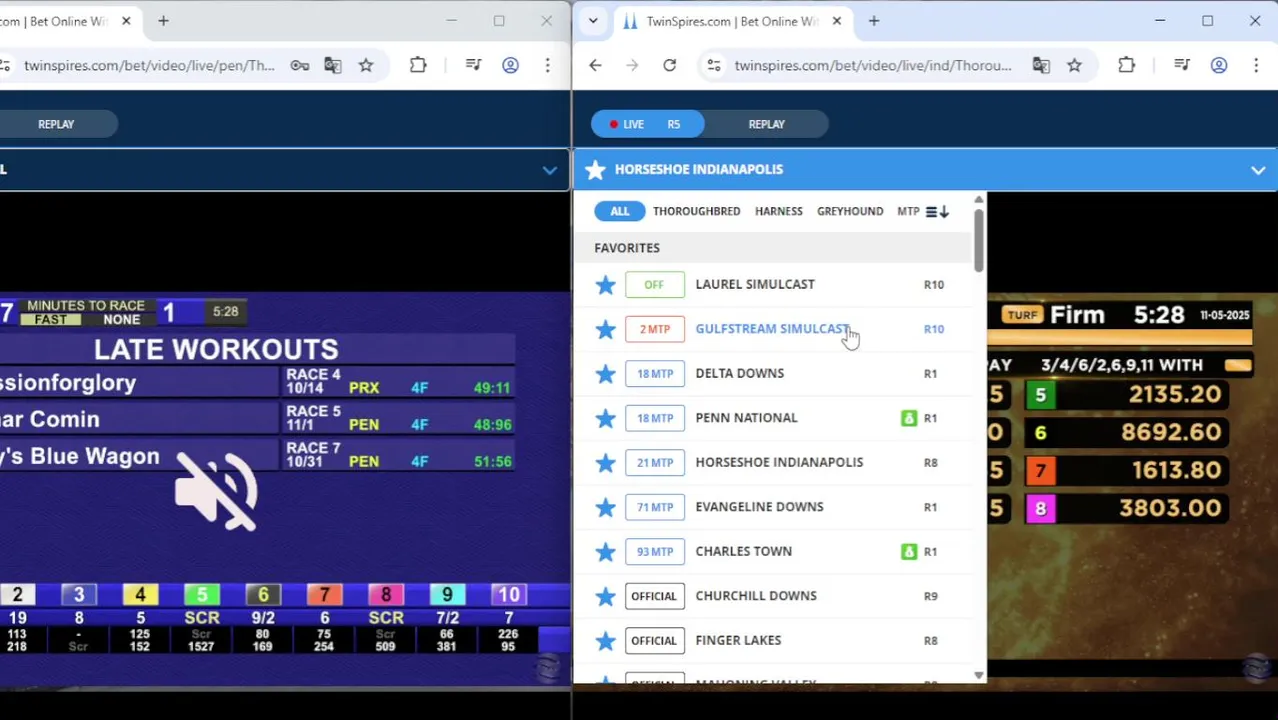
Task: Toggle favorite star for Evangeline Downs
Action: [605, 507]
